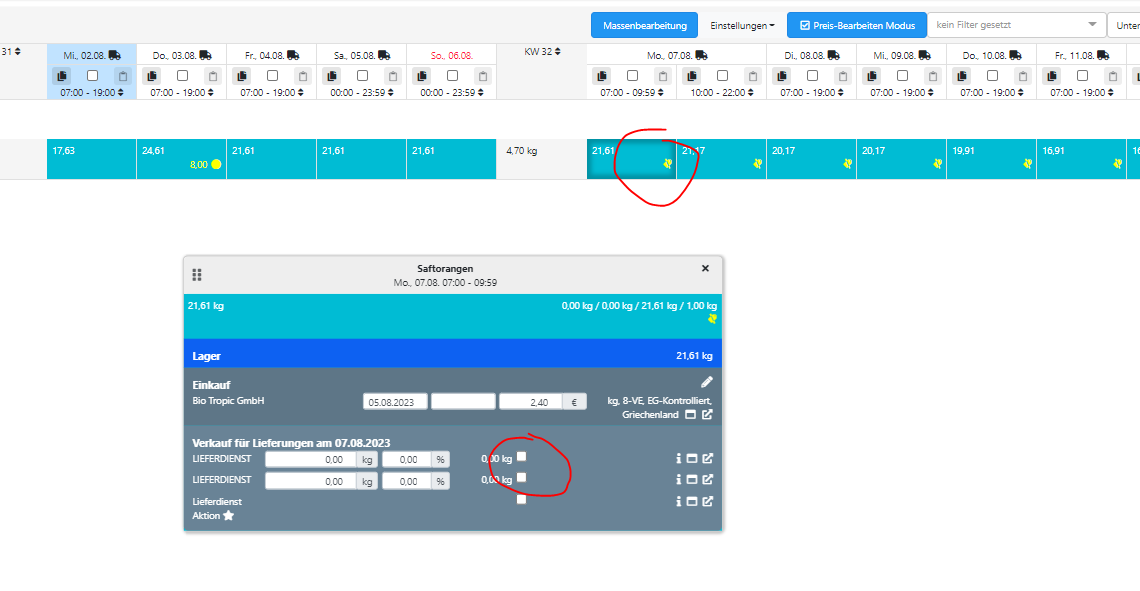Click the drag handle grip of Saftorangen popup
Viewport: 1140px width, 591px height.
point(197,275)
